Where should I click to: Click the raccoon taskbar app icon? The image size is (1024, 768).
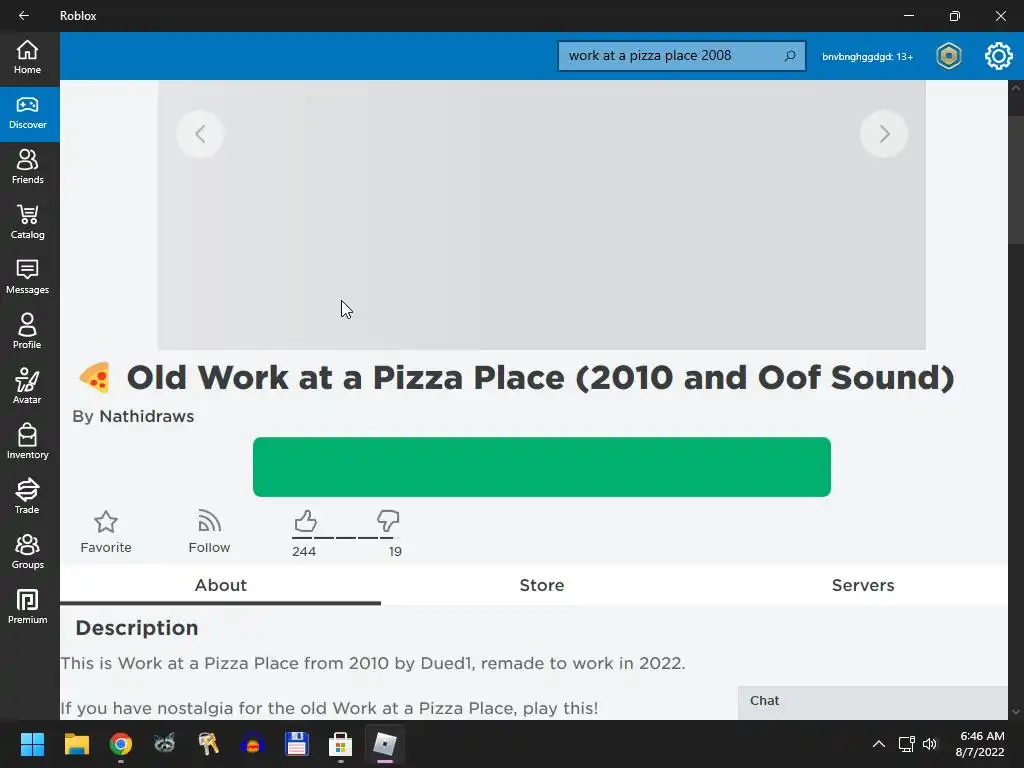[165, 744]
